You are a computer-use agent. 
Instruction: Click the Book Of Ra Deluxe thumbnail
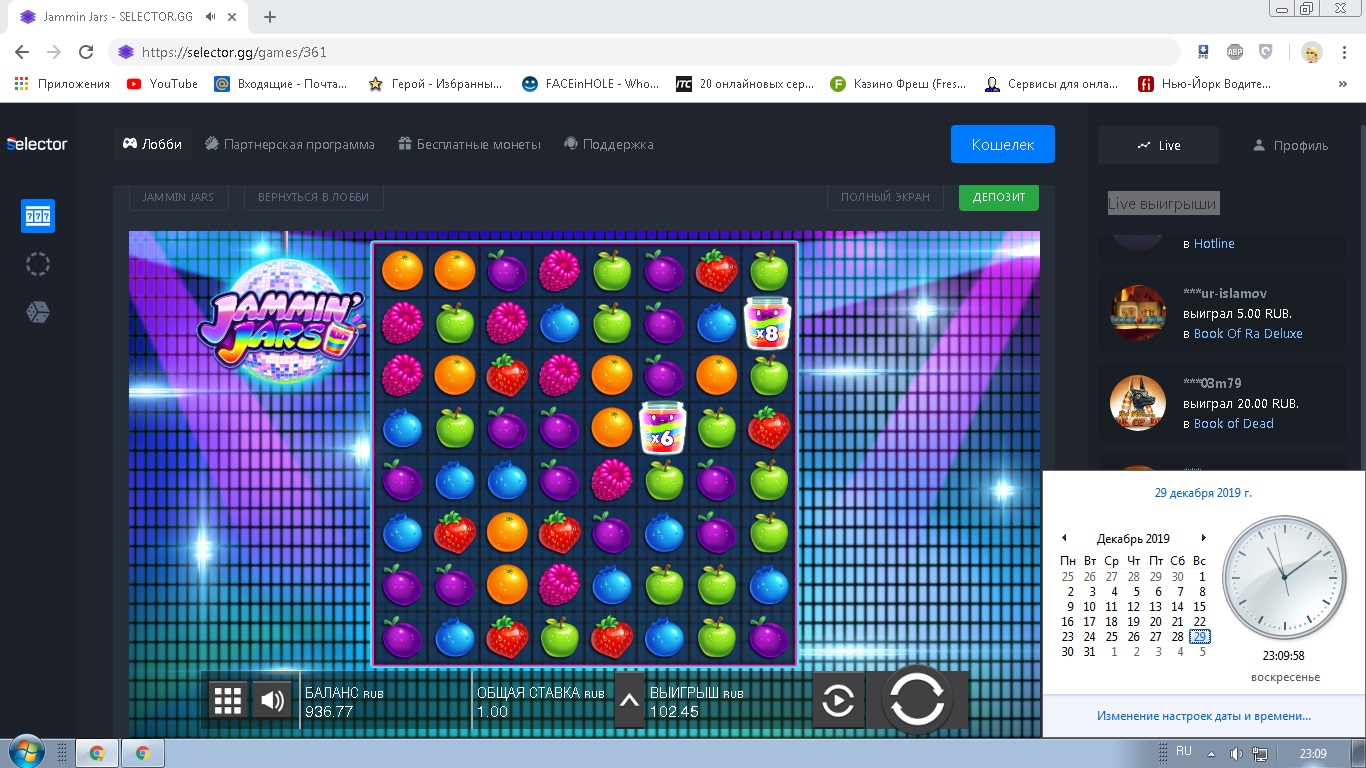[x=1138, y=313]
